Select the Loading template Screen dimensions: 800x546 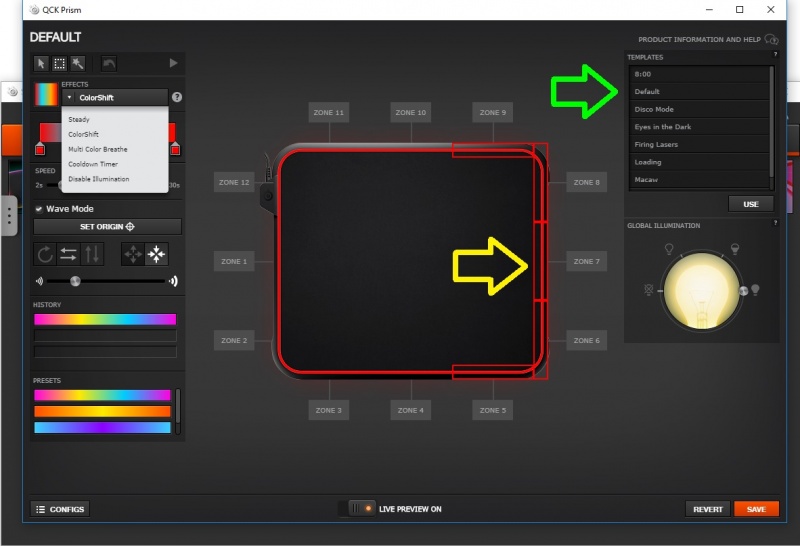coord(699,162)
